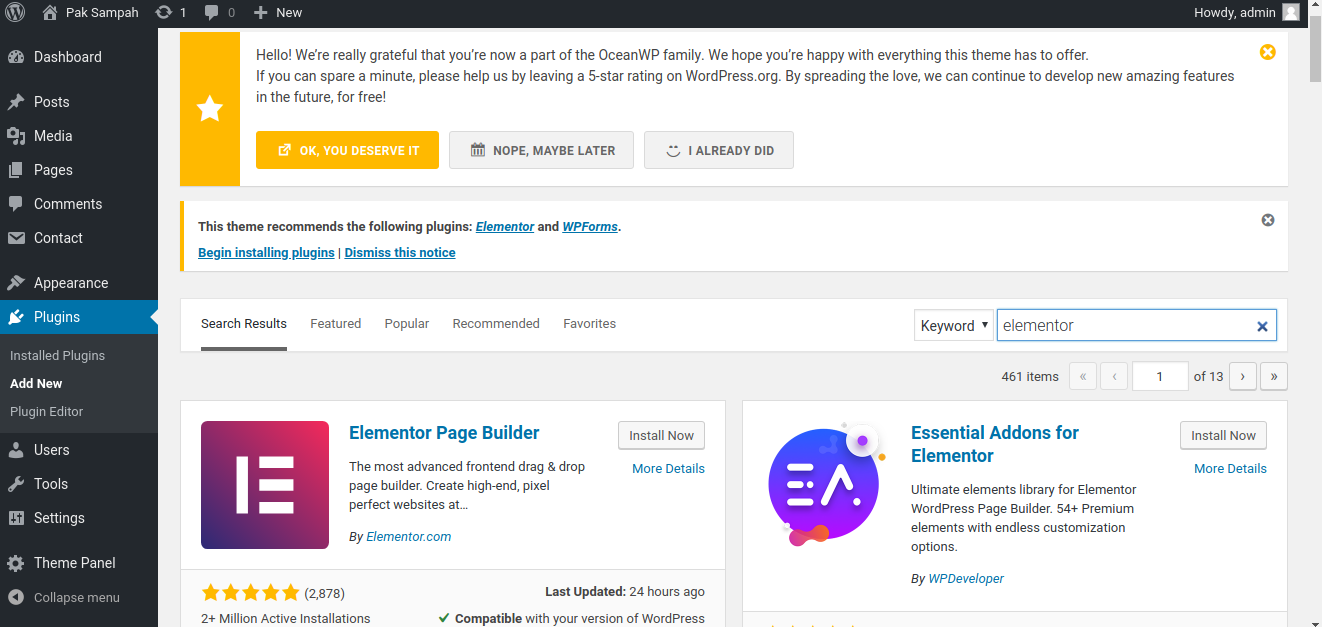Click the Begin installing plugins link

coord(266,253)
